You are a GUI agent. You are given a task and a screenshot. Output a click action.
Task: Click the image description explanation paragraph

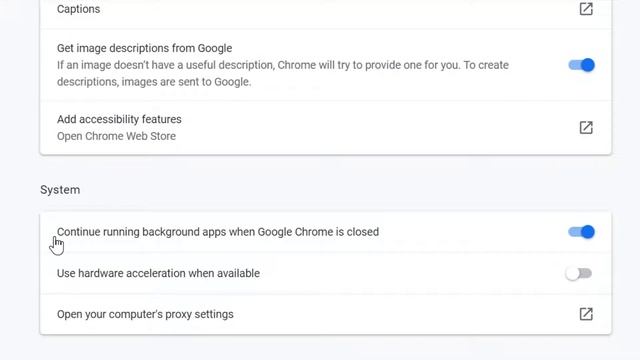click(283, 73)
